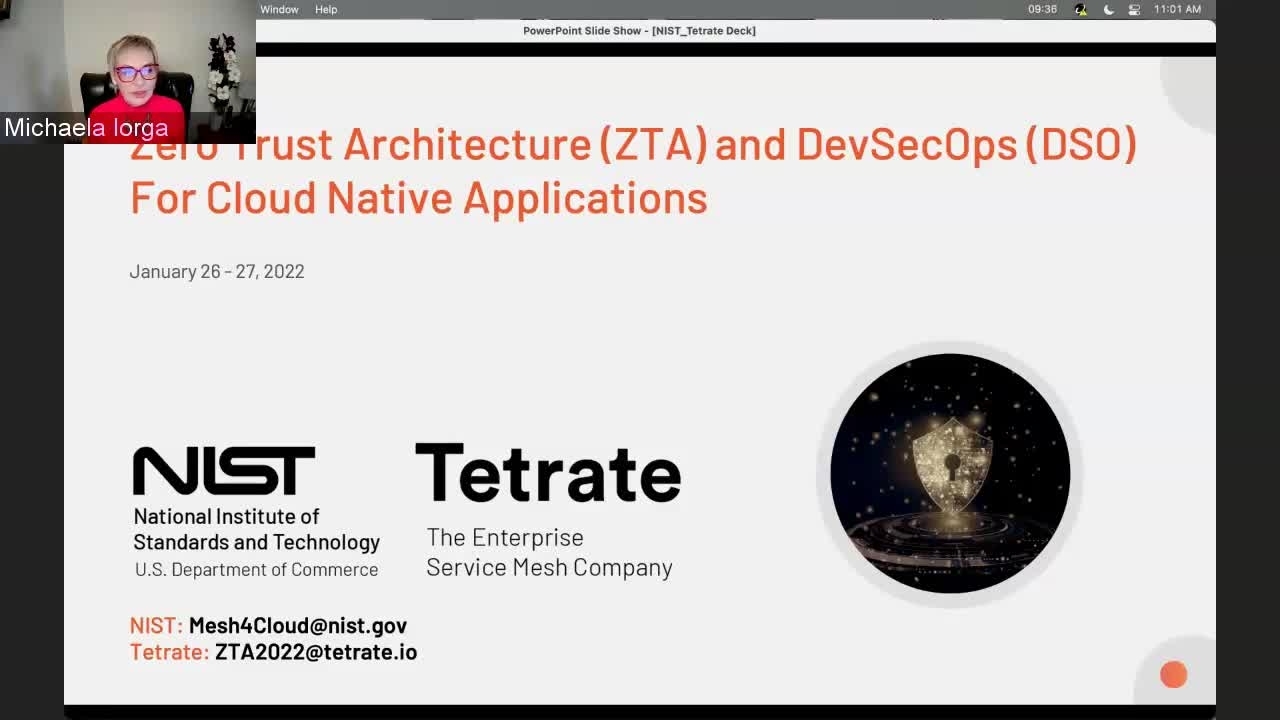
Task: Click the NIST logo on the slide
Action: 224,471
